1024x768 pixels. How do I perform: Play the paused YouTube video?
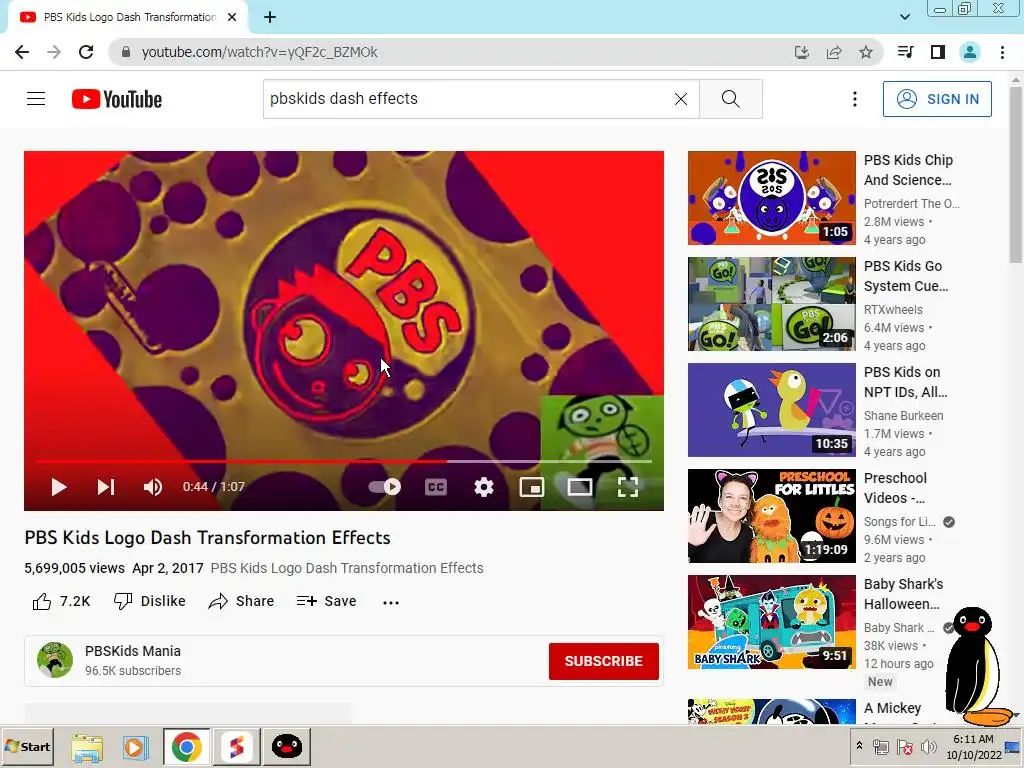59,487
